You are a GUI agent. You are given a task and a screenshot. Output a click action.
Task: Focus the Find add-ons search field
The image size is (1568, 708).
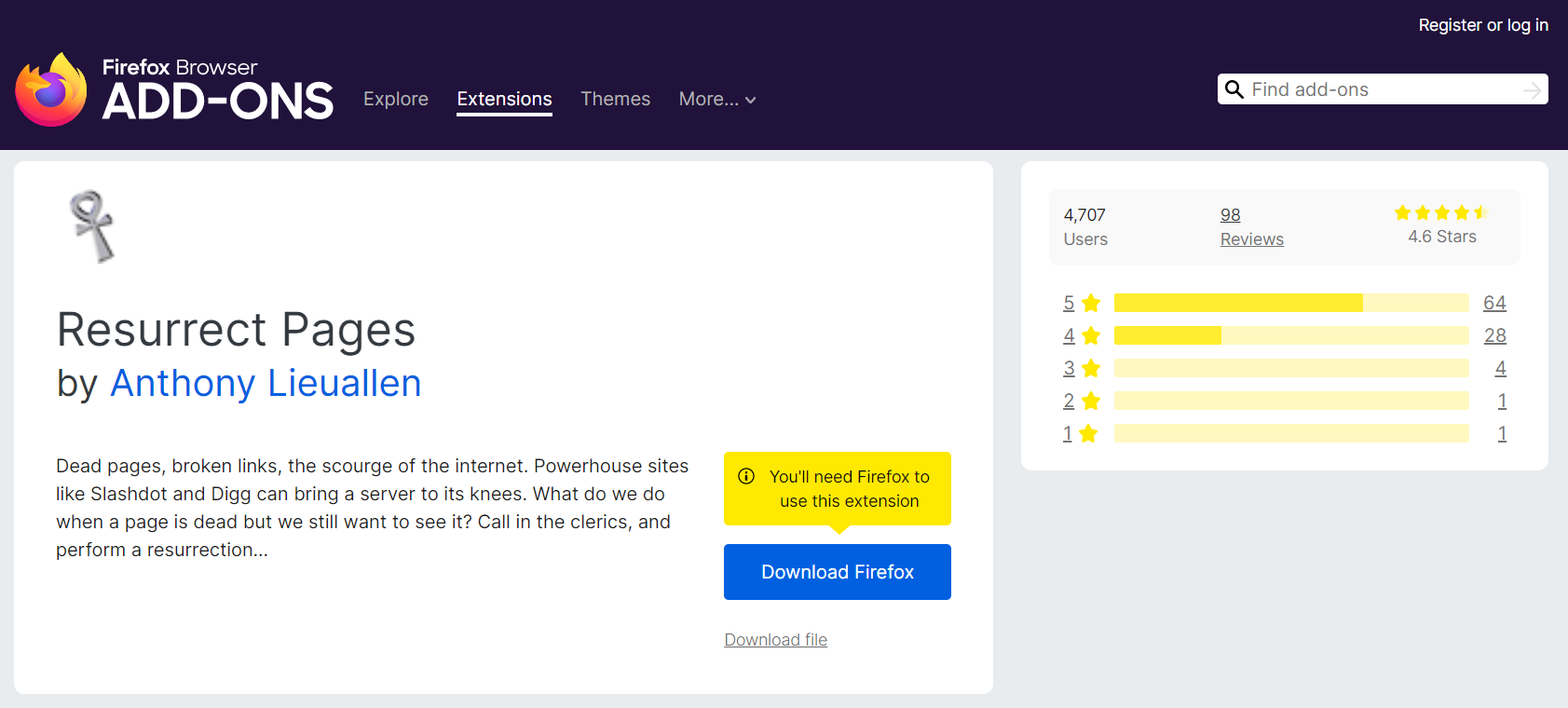coord(1383,89)
